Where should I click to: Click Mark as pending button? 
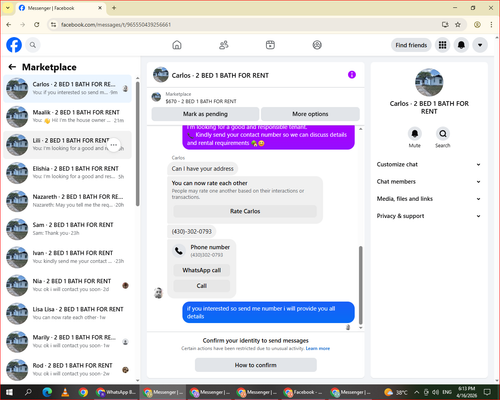pos(205,114)
